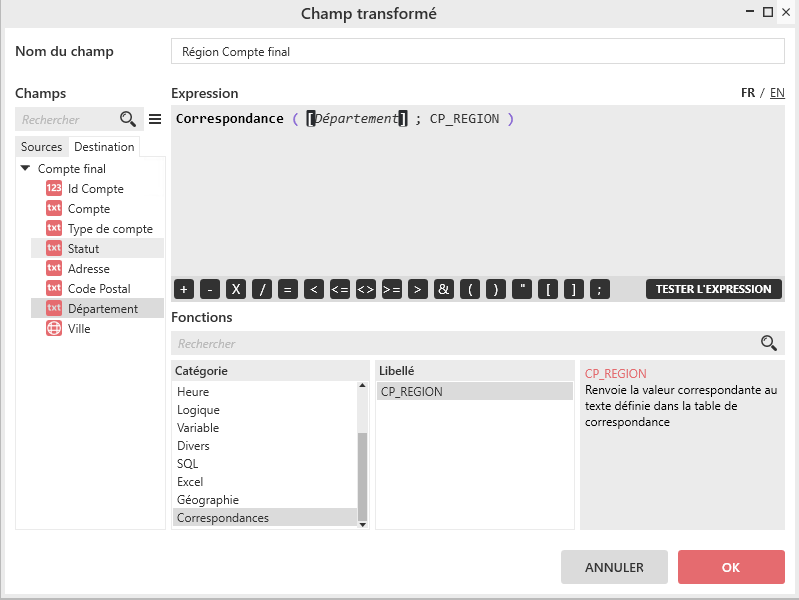Insert the less-than-or-equal operator
799x600 pixels.
tap(340, 289)
